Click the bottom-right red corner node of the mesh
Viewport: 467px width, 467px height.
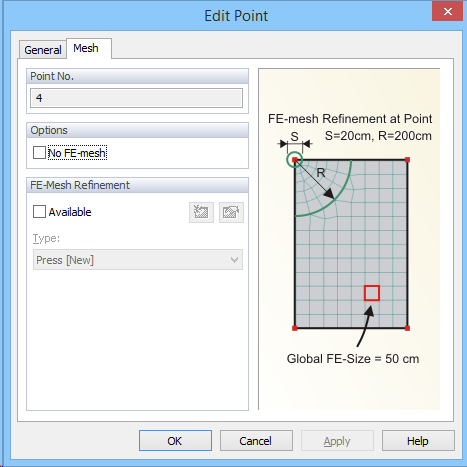point(407,328)
